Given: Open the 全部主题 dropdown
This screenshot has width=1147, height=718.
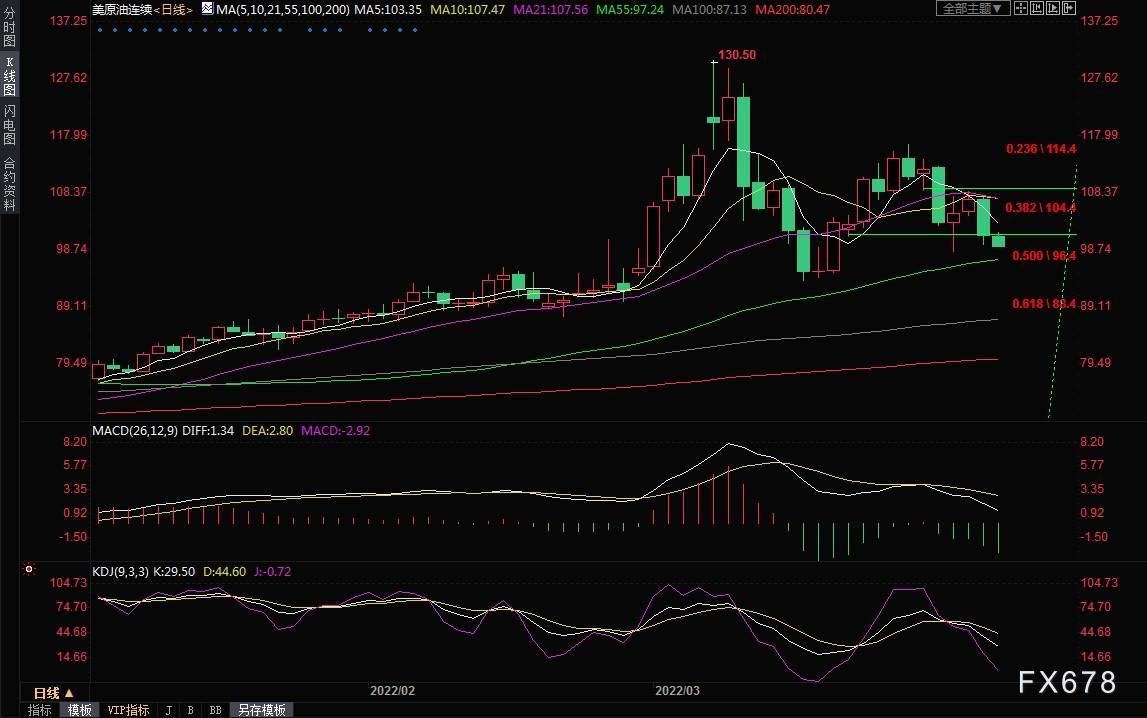Looking at the screenshot, I should (973, 8).
